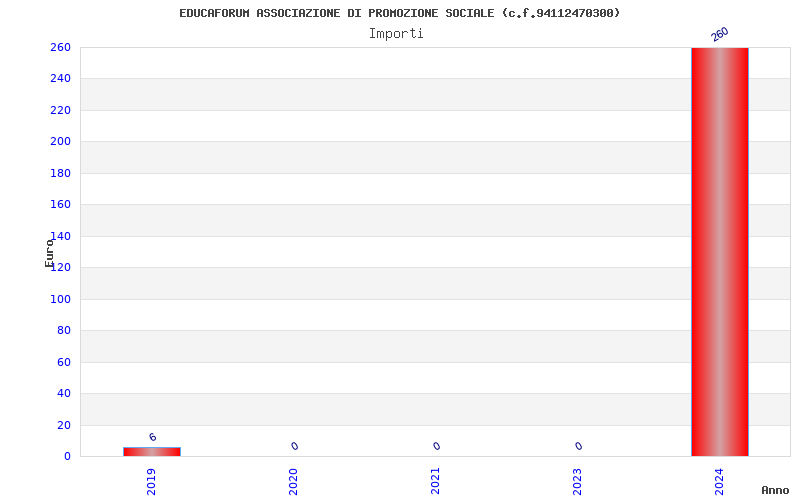Click the y-axis tick 200
800x500 pixels.
click(x=60, y=141)
